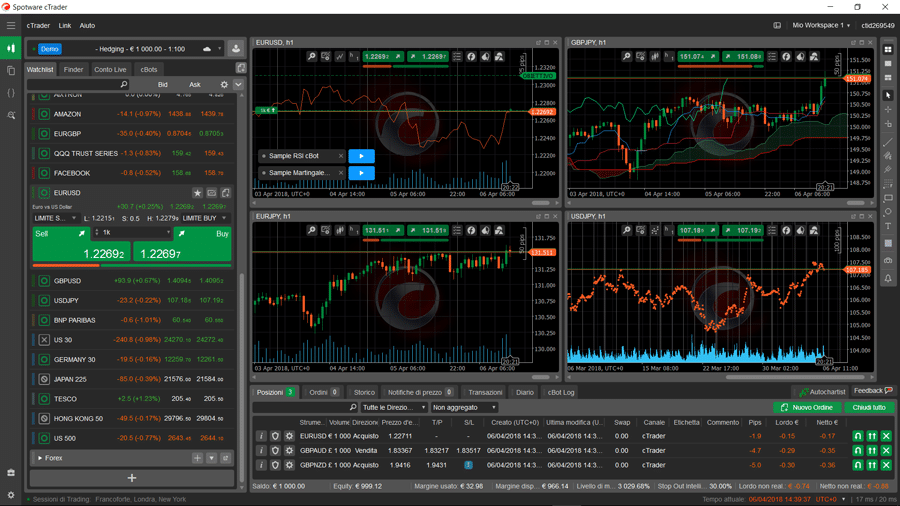
Task: Open the hamburger main menu
Action: pyautogui.click(x=11, y=25)
